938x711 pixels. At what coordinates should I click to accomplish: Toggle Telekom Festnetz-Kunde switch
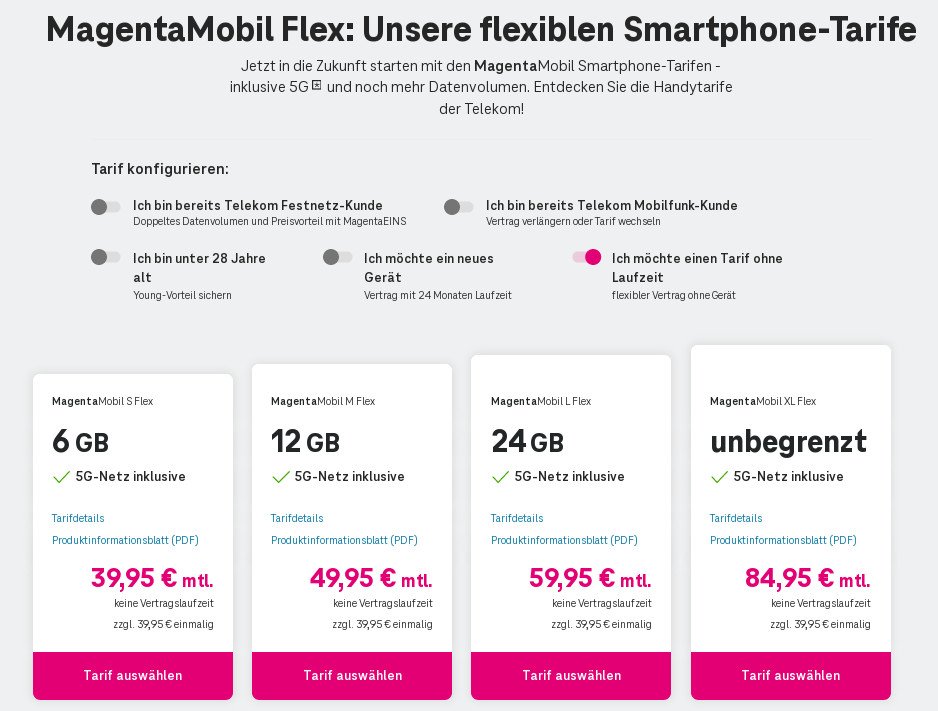(x=105, y=207)
